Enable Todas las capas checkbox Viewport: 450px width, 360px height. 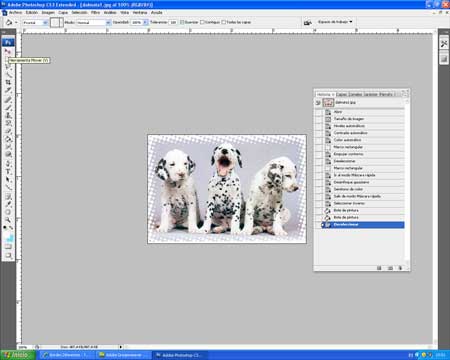[224, 22]
